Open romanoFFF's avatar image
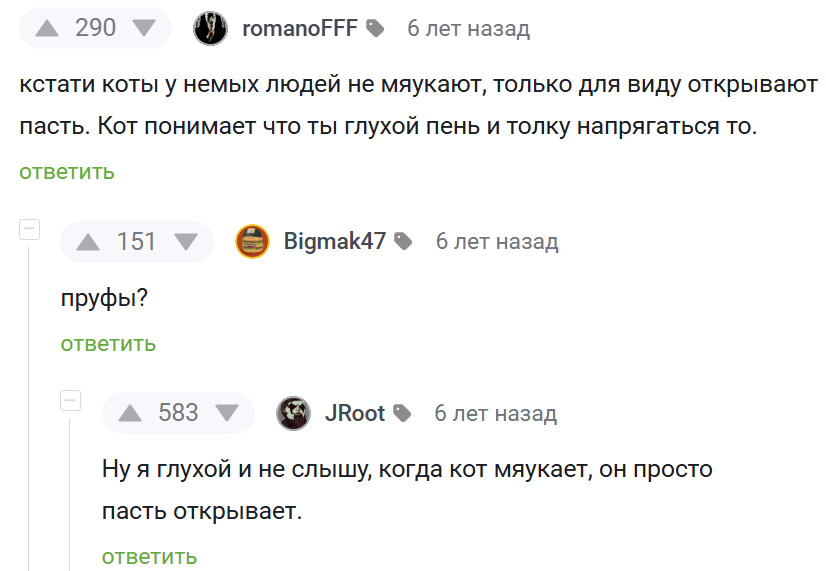826x571 pixels. pyautogui.click(x=210, y=28)
